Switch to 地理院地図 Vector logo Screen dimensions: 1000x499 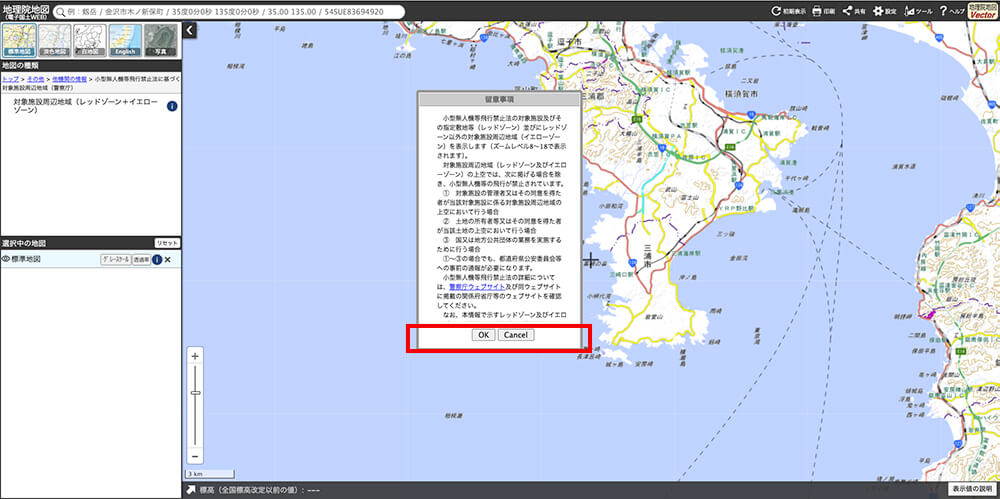[982, 11]
